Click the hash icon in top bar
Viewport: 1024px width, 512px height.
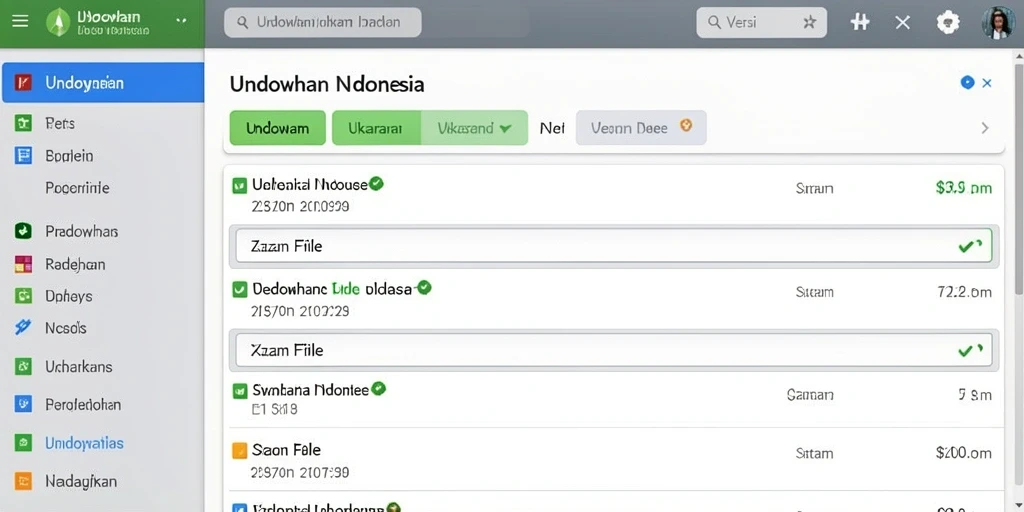pos(860,23)
